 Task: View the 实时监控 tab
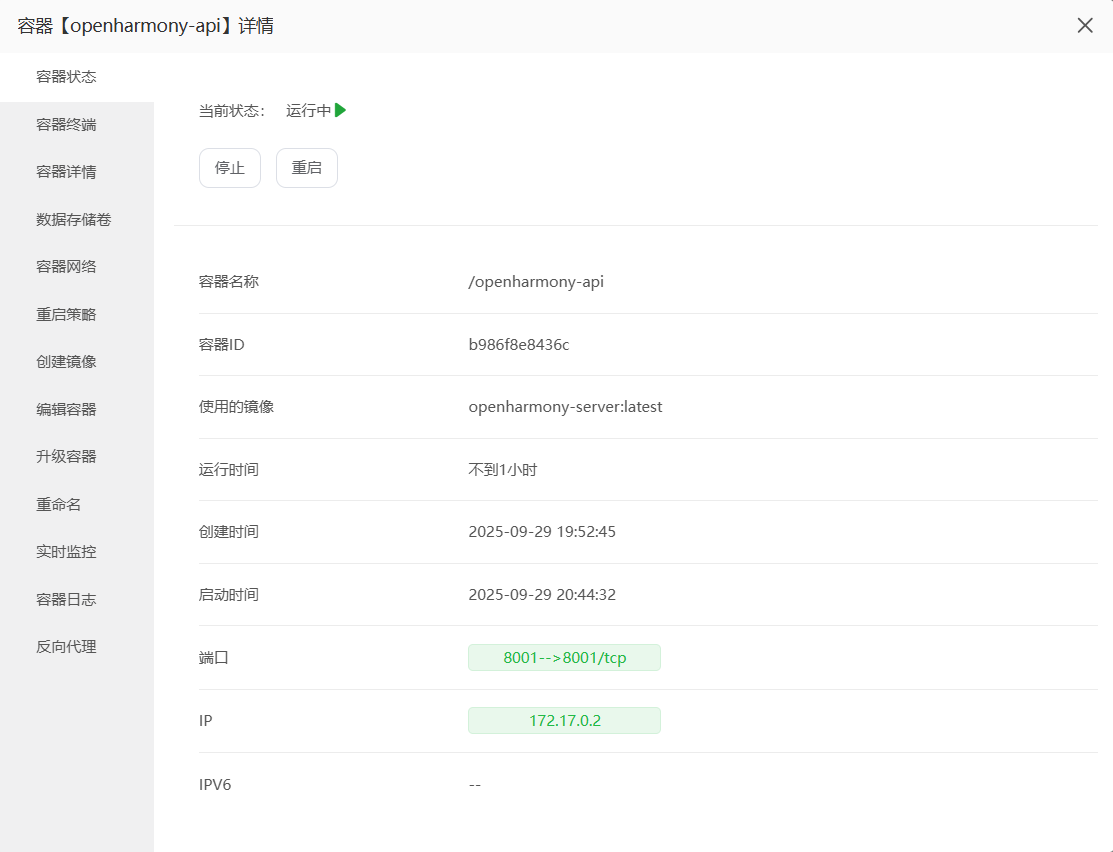(67, 552)
